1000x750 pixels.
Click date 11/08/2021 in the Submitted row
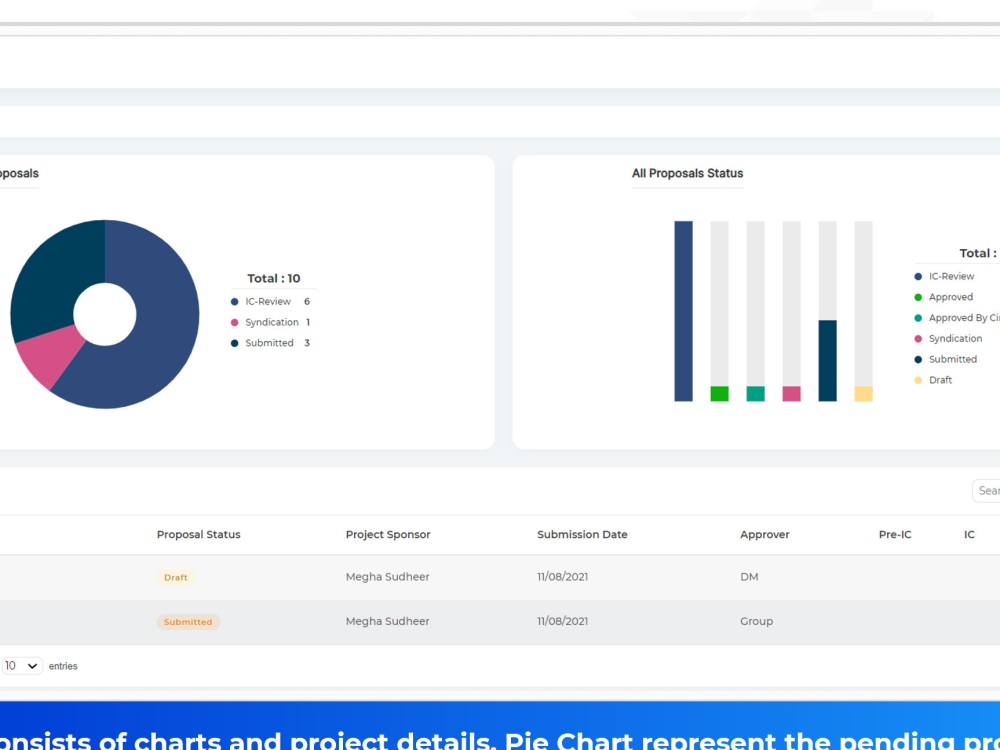(x=562, y=621)
